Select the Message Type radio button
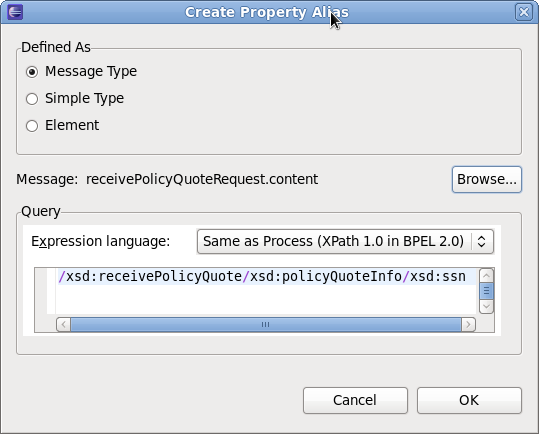Viewport: 539px width, 434px height. tap(32, 72)
